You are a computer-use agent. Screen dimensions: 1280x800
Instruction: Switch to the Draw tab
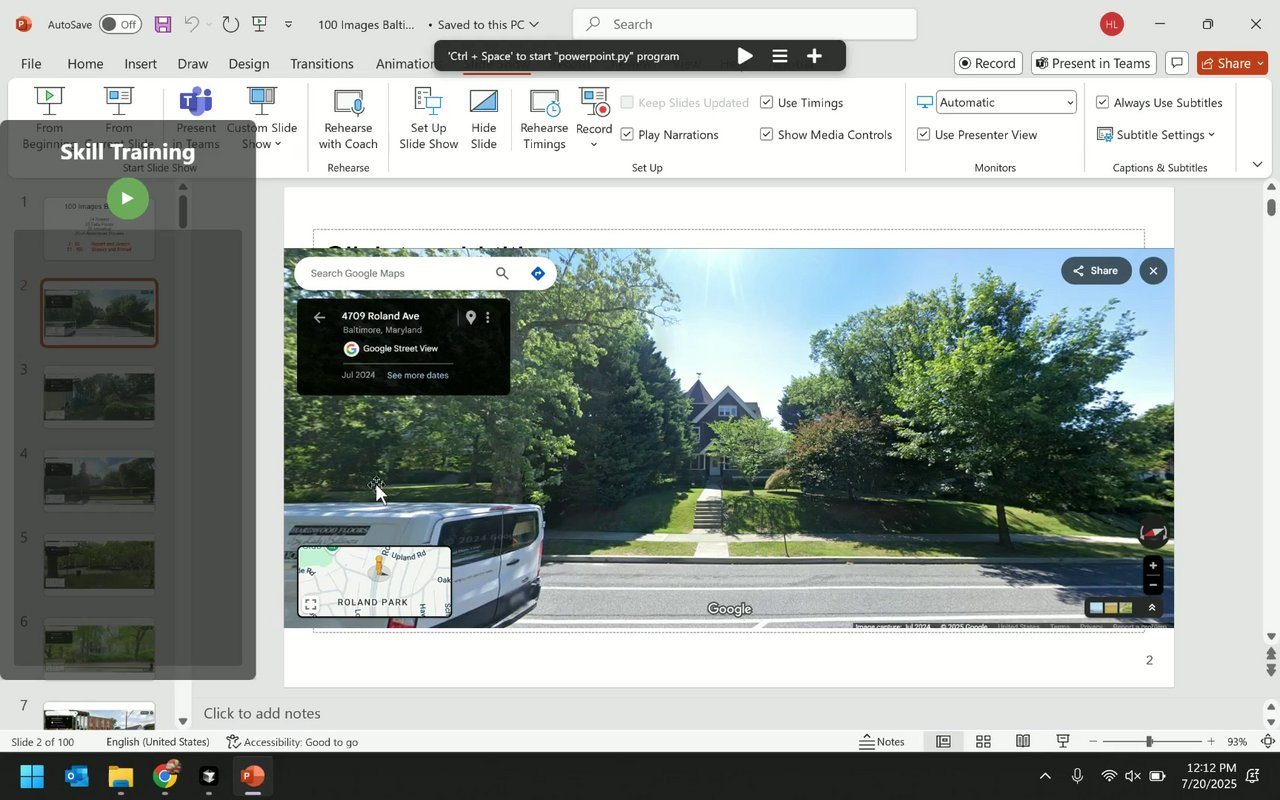[192, 63]
